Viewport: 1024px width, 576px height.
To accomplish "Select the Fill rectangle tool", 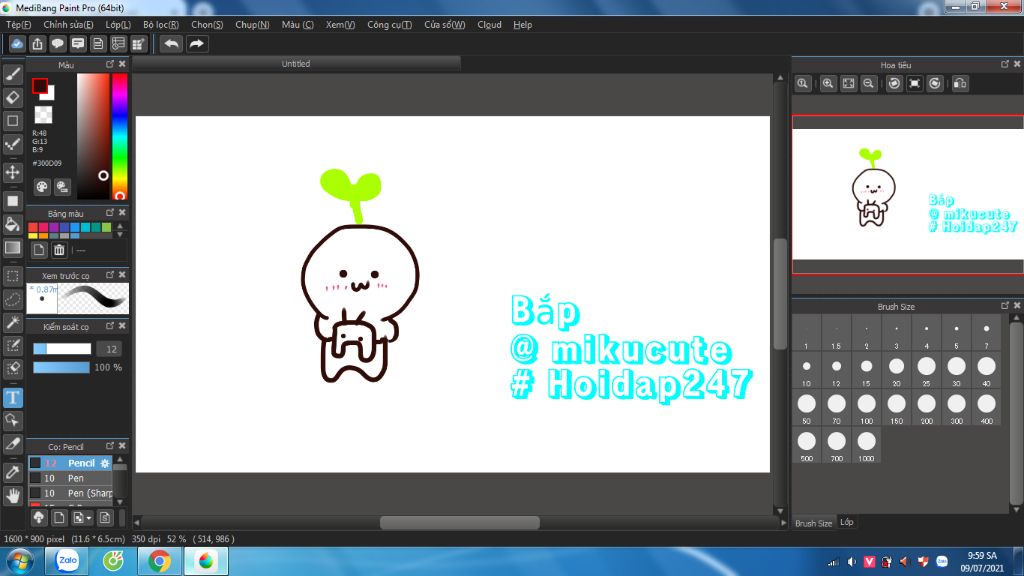I will point(12,201).
